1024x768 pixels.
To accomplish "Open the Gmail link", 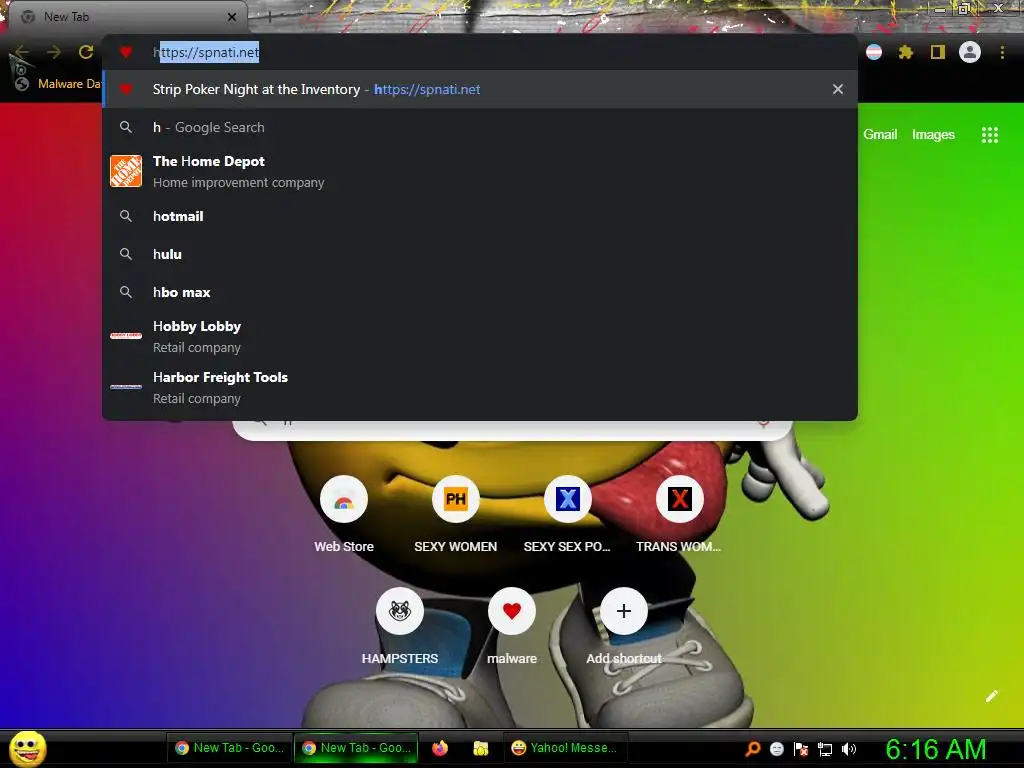I will [x=880, y=135].
